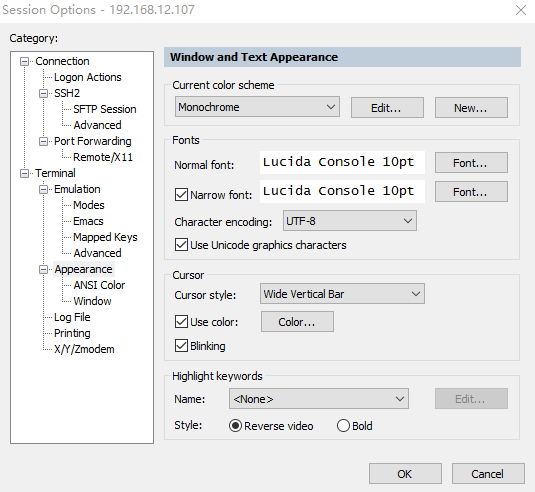
Task: Collapse the SSH2 tree node
Action: click(43, 93)
